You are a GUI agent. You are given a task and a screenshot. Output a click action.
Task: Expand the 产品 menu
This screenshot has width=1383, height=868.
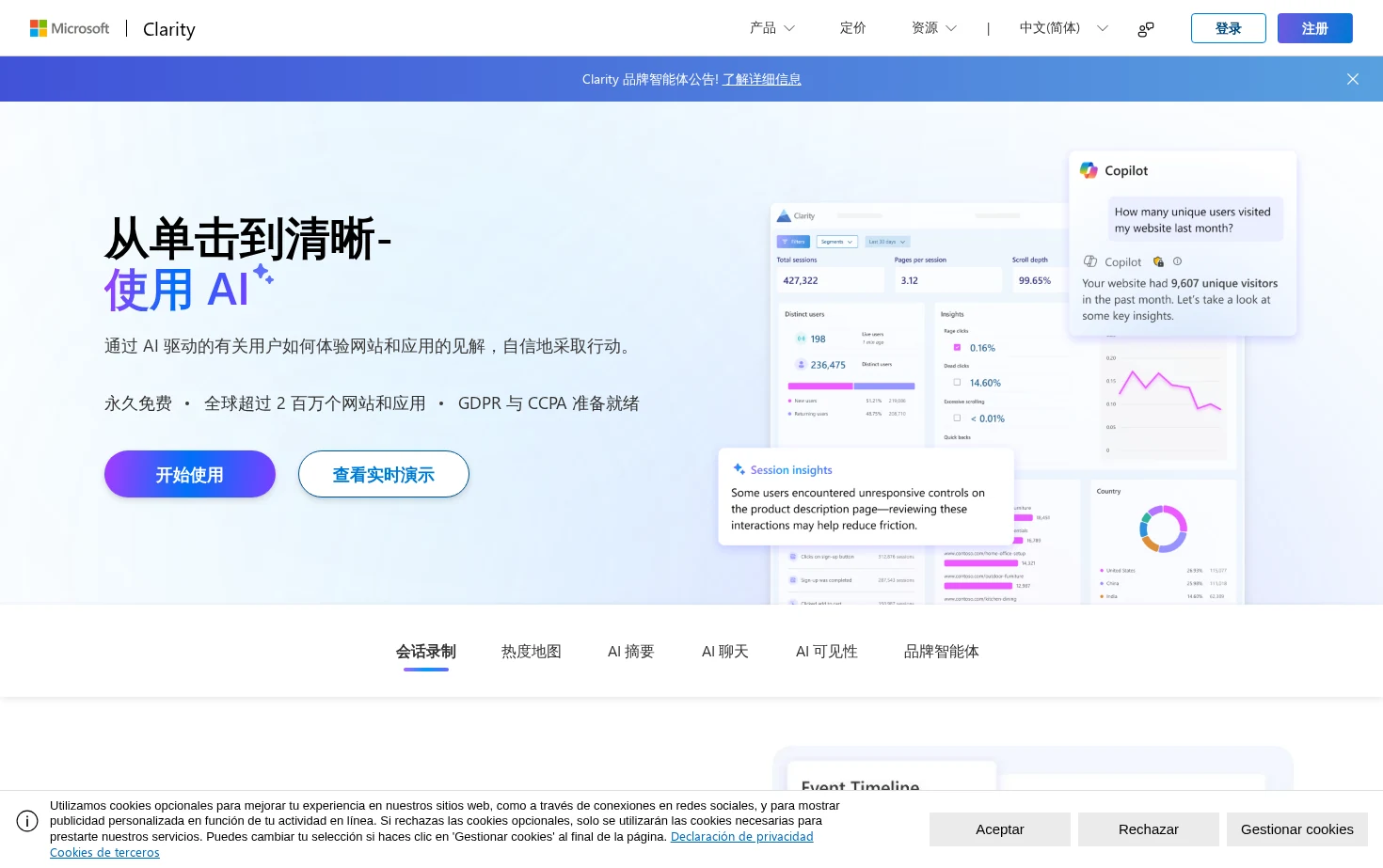pos(772,28)
